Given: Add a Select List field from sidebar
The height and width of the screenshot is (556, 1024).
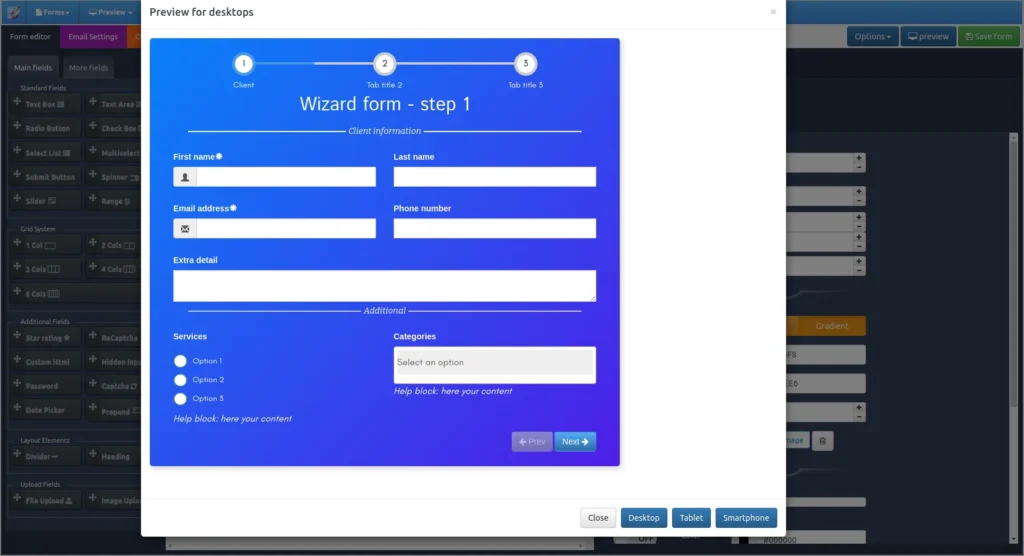Looking at the screenshot, I should tap(45, 152).
